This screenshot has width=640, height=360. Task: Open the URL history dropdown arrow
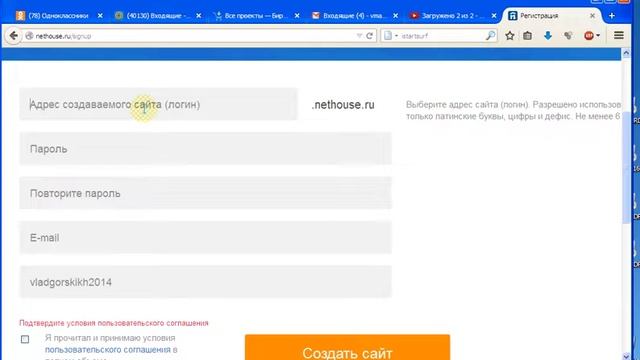(359, 36)
